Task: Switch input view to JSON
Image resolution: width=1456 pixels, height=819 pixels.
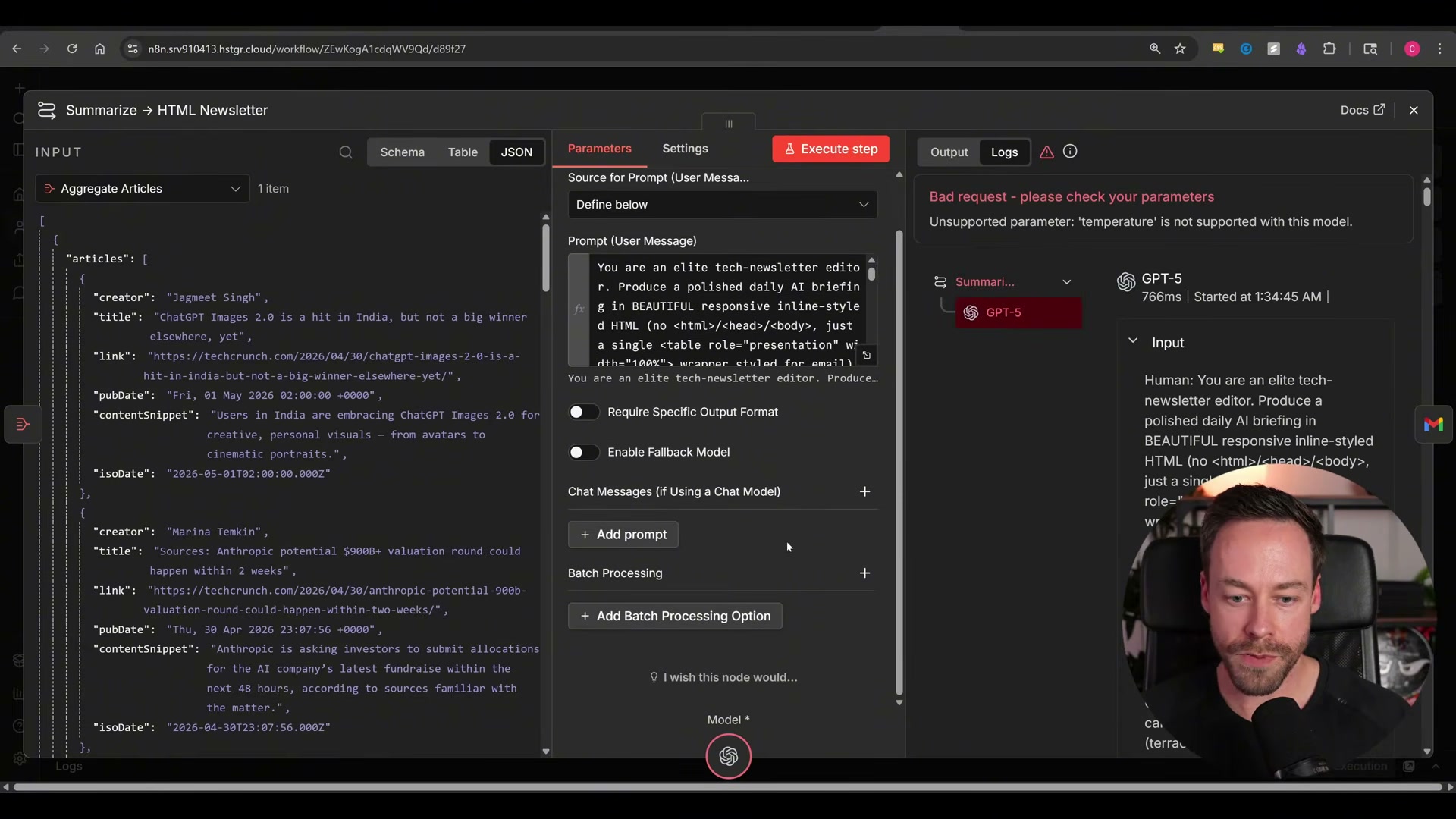Action: pyautogui.click(x=516, y=152)
